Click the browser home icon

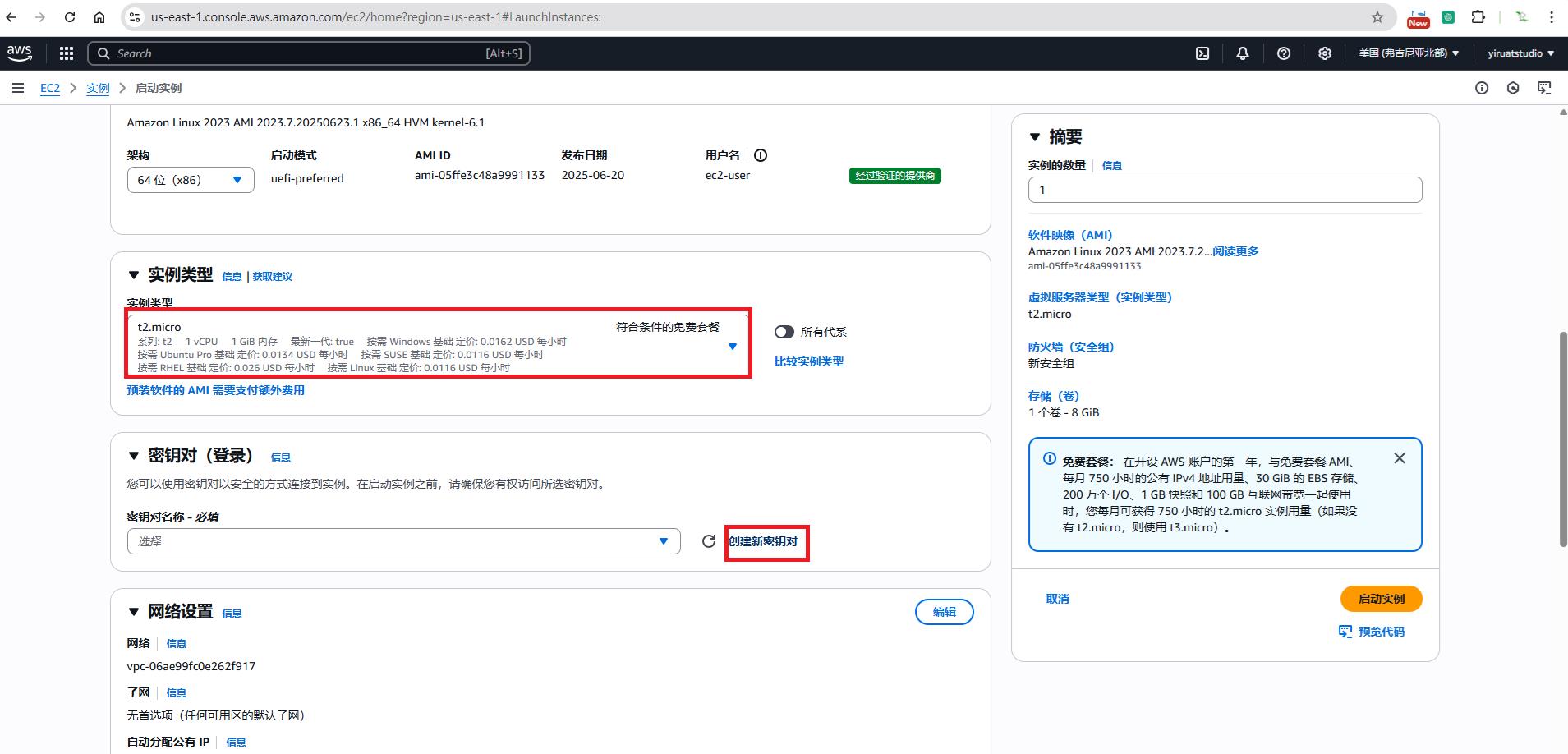[x=99, y=16]
